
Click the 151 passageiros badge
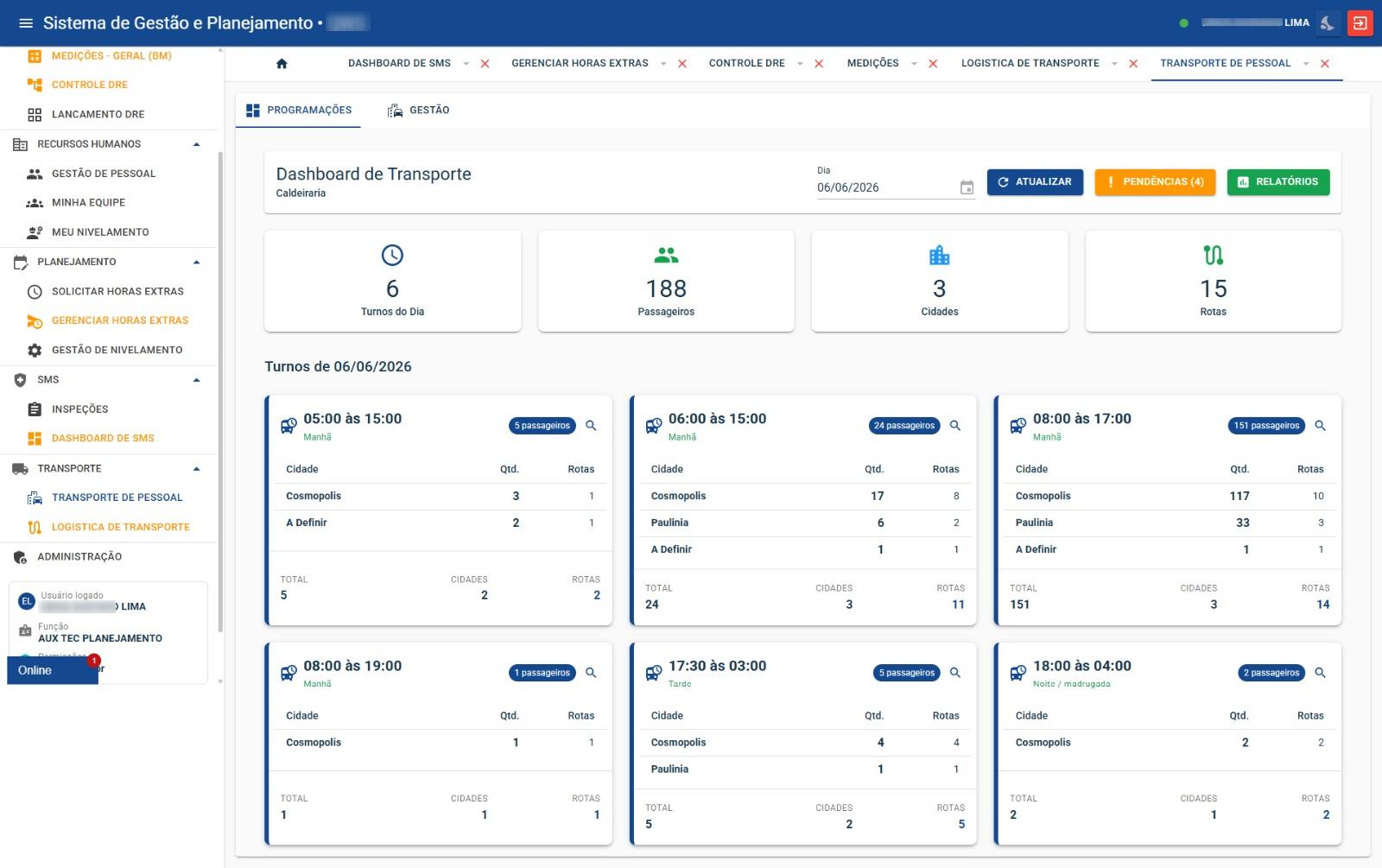pos(1266,426)
